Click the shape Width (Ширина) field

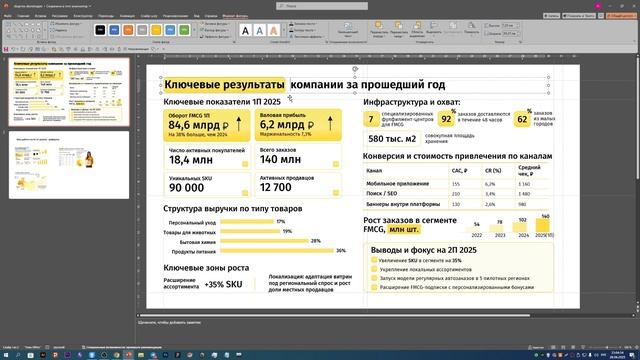510,33
